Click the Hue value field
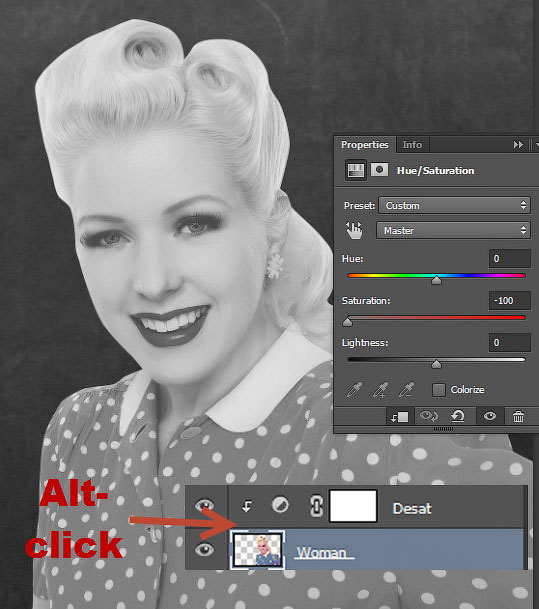539x609 pixels. (x=509, y=259)
